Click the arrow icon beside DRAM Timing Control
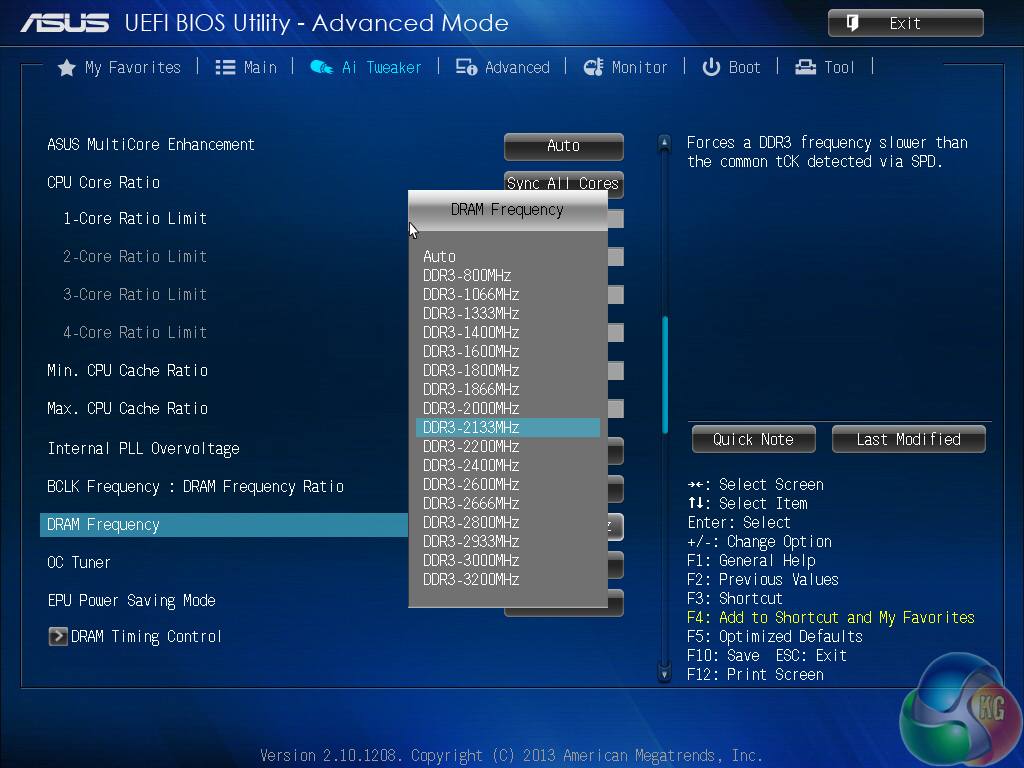The height and width of the screenshot is (768, 1024). (58, 636)
